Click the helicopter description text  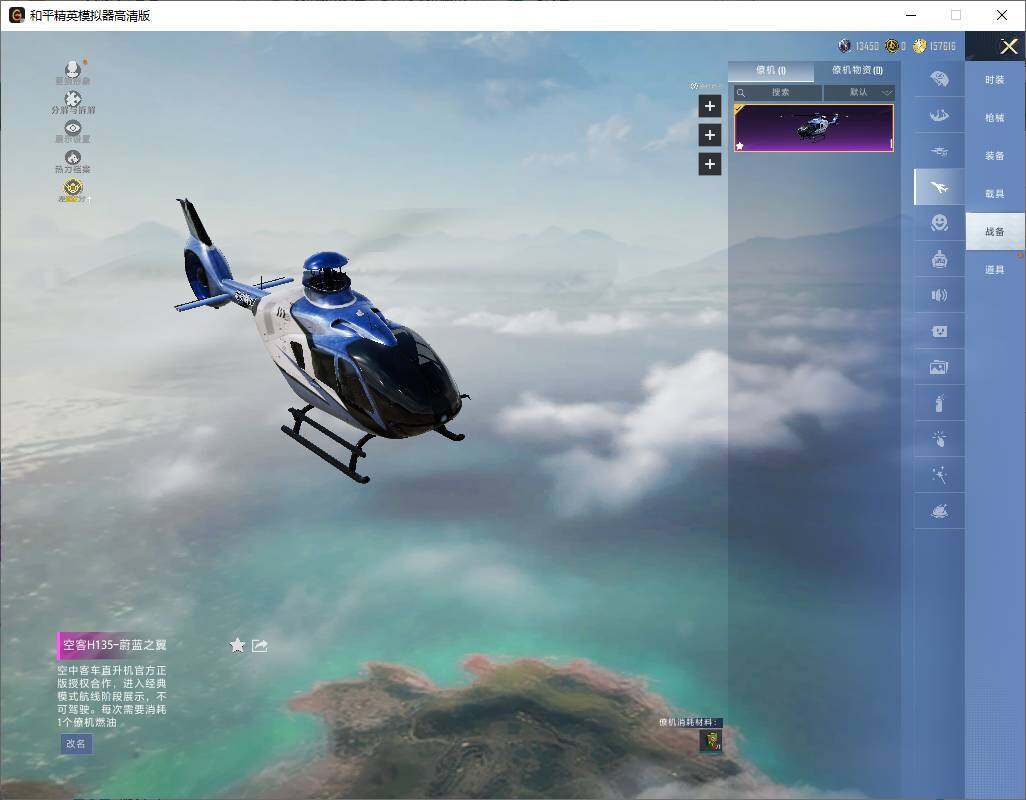[112, 696]
